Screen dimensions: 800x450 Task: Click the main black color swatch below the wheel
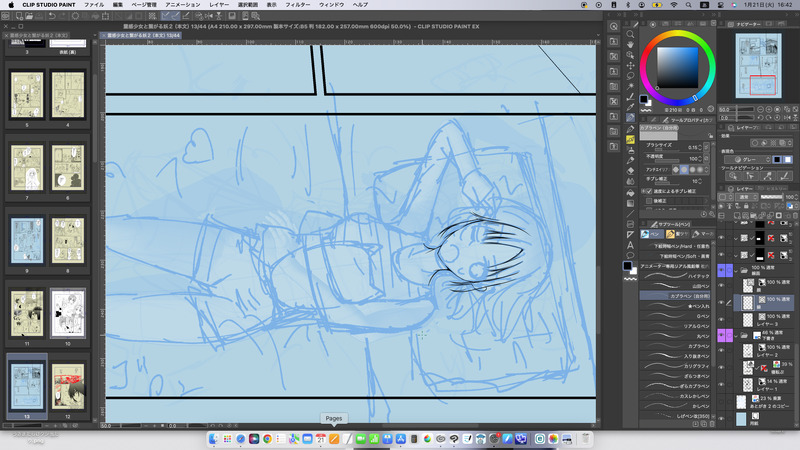(643, 99)
